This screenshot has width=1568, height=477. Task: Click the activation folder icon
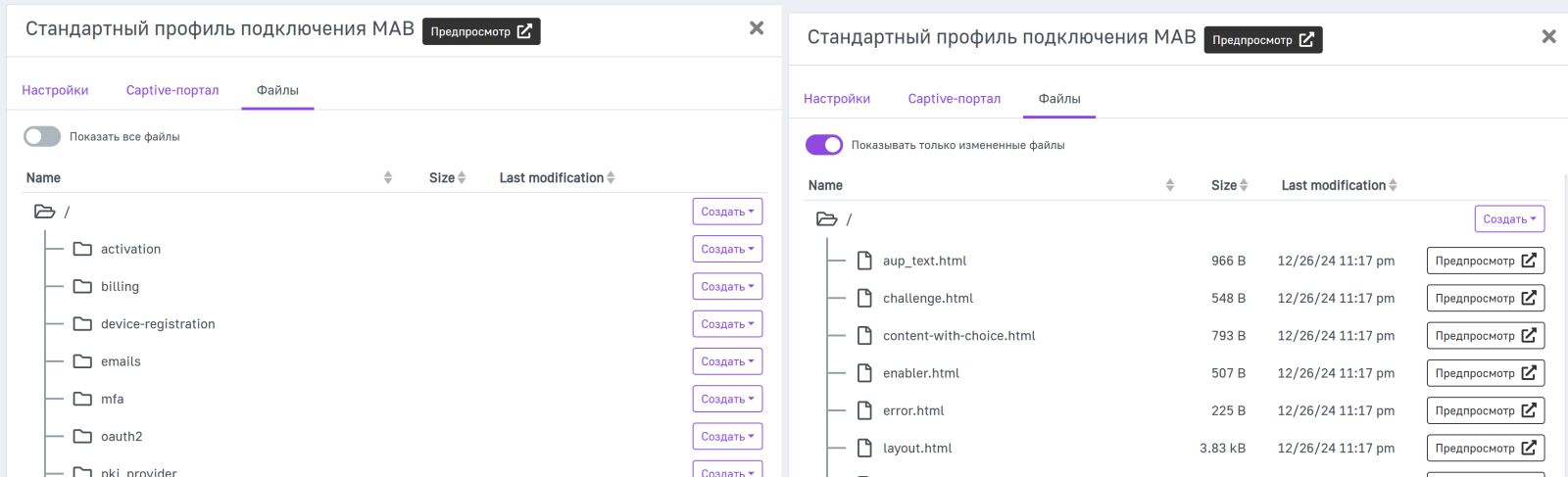(82, 249)
